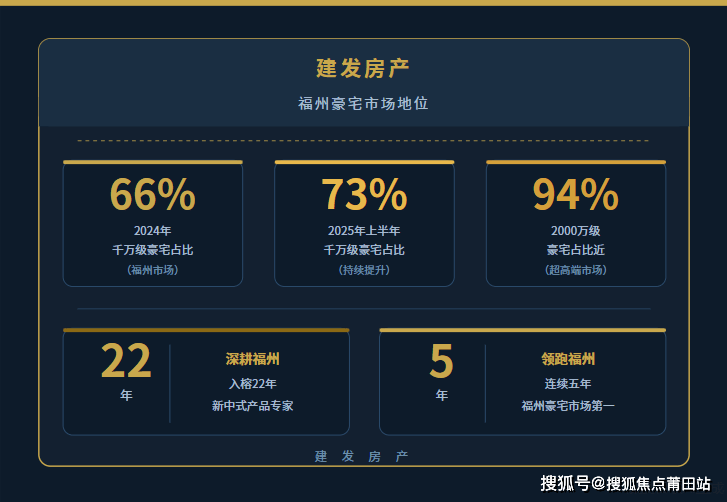
Task: Click the 深耕福州 gold heading
Action: (x=252, y=359)
